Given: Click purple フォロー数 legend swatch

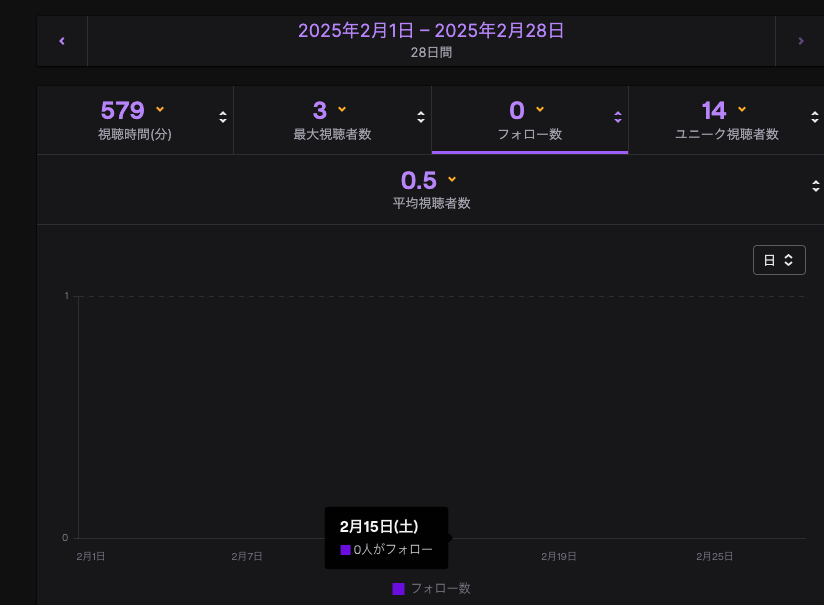Looking at the screenshot, I should pos(398,589).
